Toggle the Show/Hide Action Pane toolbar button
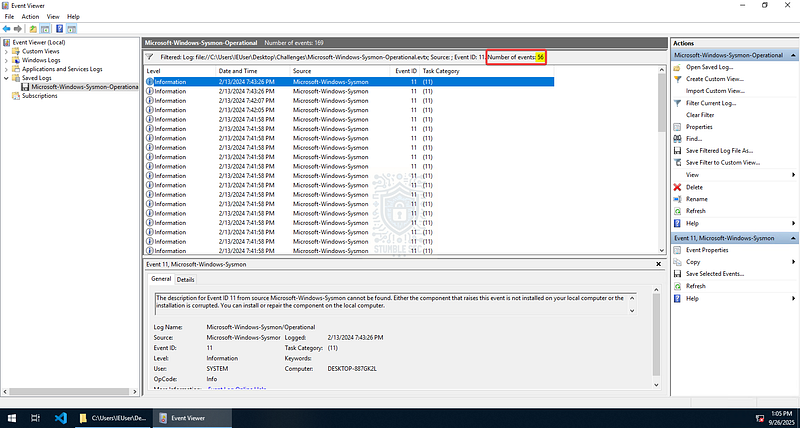800x428 pixels. pyautogui.click(x=71, y=29)
